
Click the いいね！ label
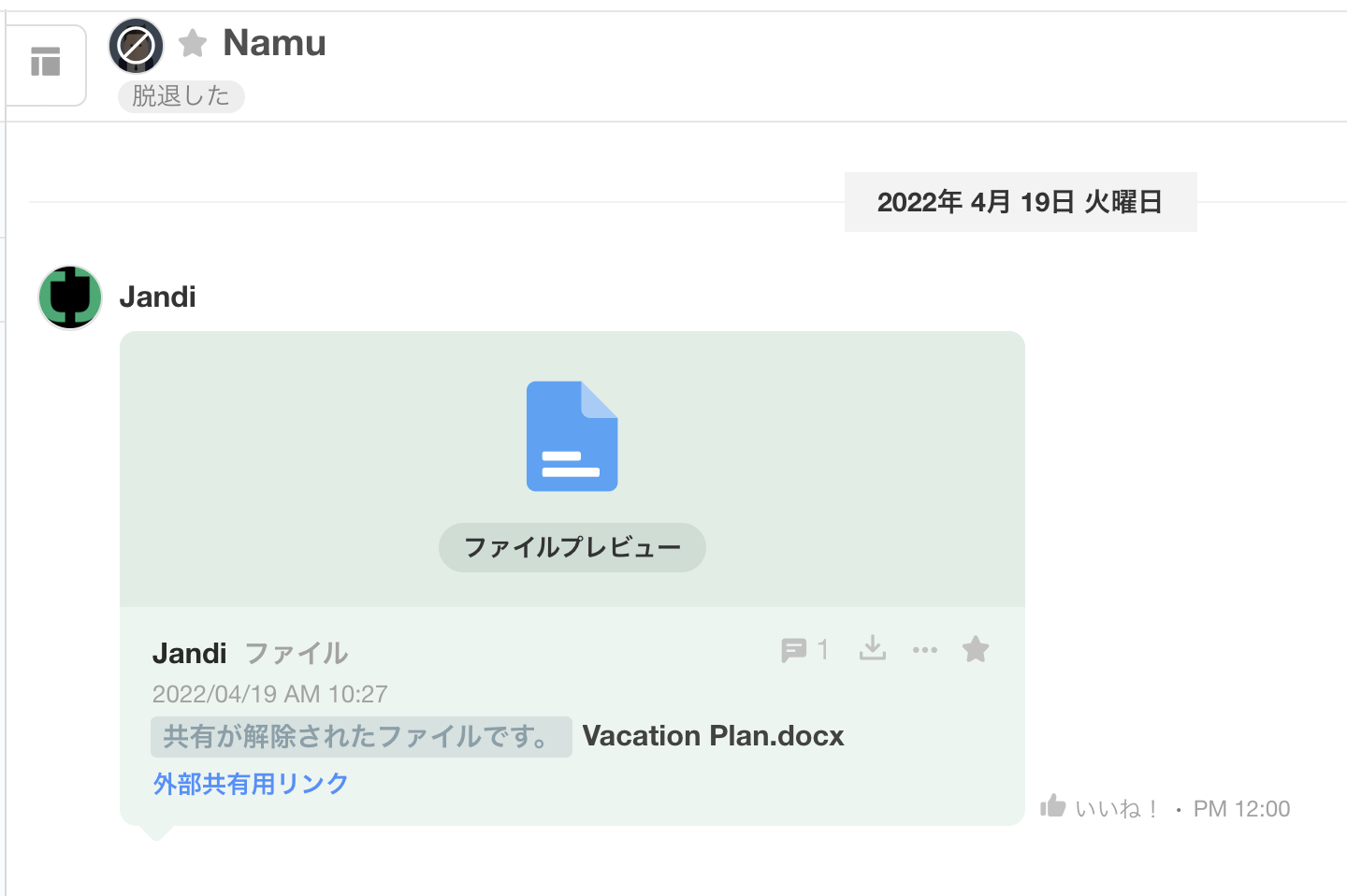click(x=1118, y=809)
